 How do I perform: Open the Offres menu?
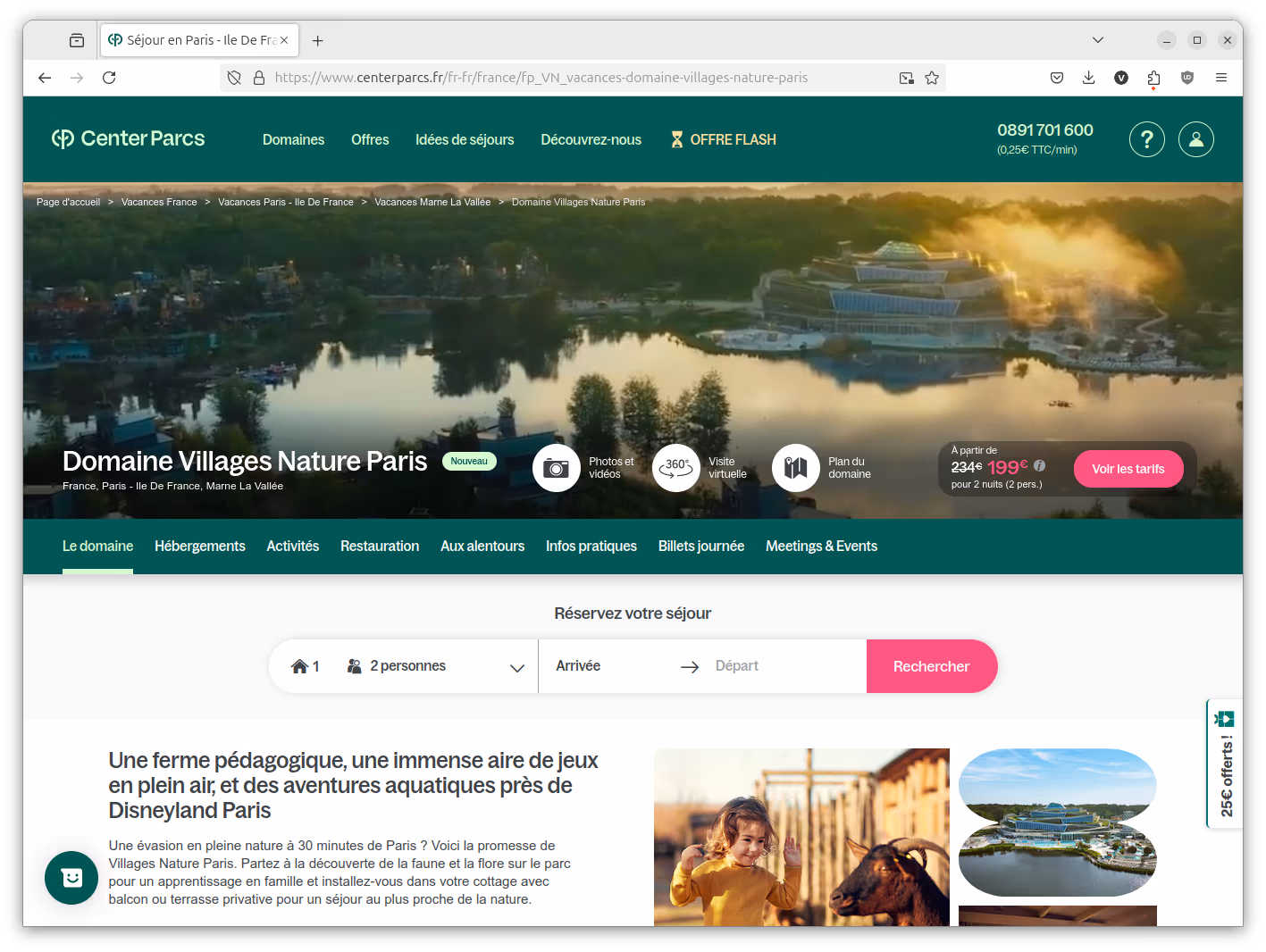coord(370,139)
